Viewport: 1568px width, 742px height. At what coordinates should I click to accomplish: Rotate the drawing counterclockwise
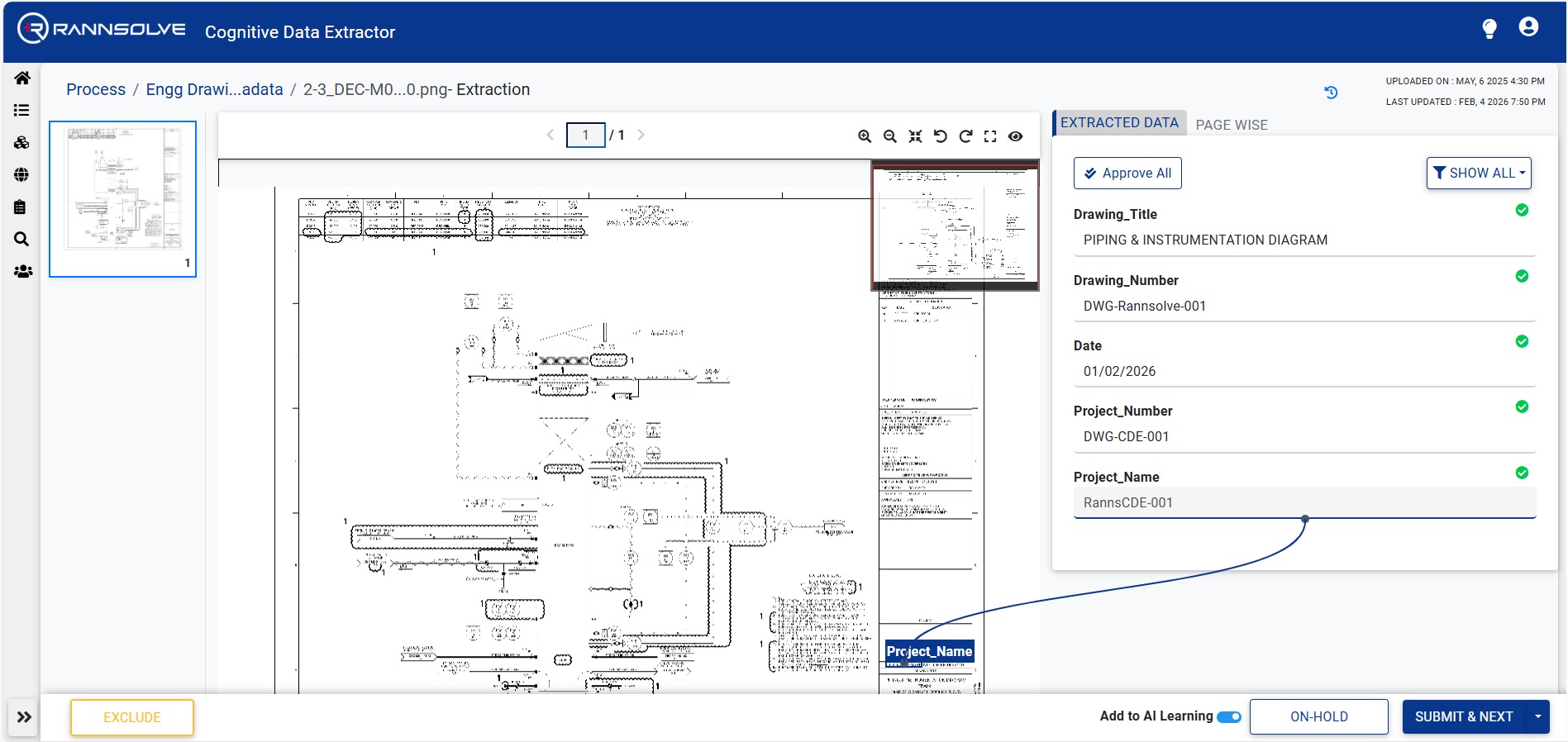pyautogui.click(x=941, y=136)
